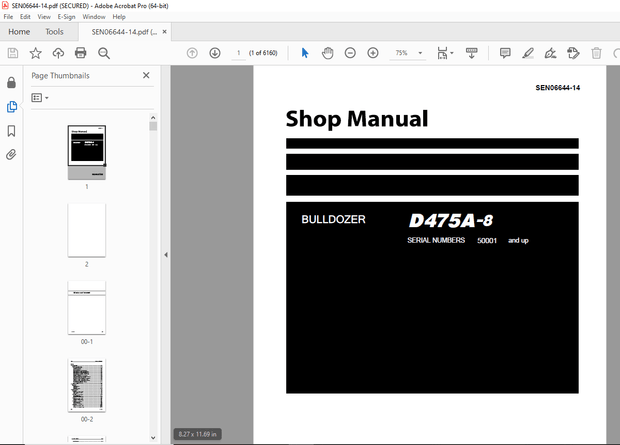
Task: Click the D475A-8 model text
Action: [x=451, y=221]
